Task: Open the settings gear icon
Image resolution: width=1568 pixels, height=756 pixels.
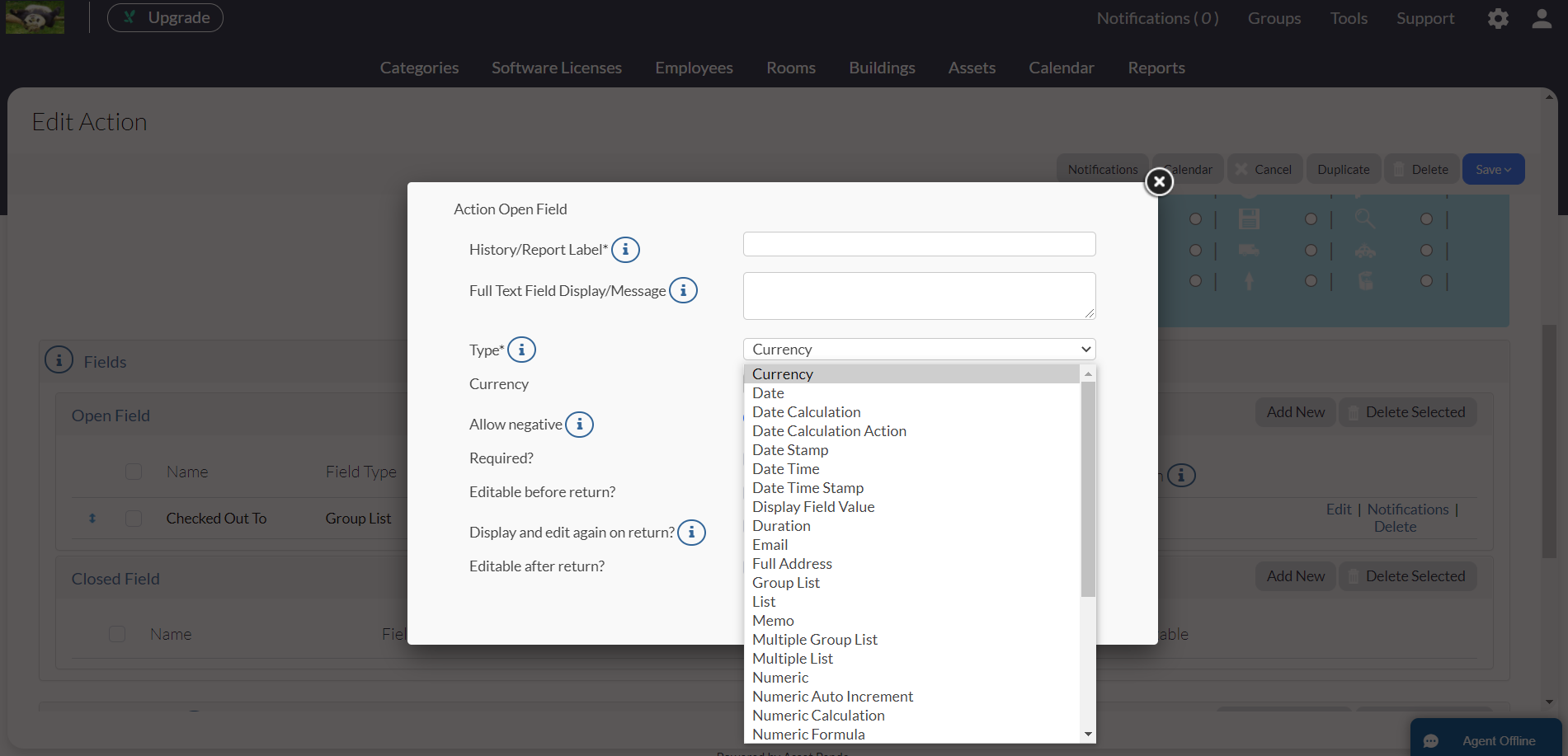Action: pyautogui.click(x=1498, y=18)
